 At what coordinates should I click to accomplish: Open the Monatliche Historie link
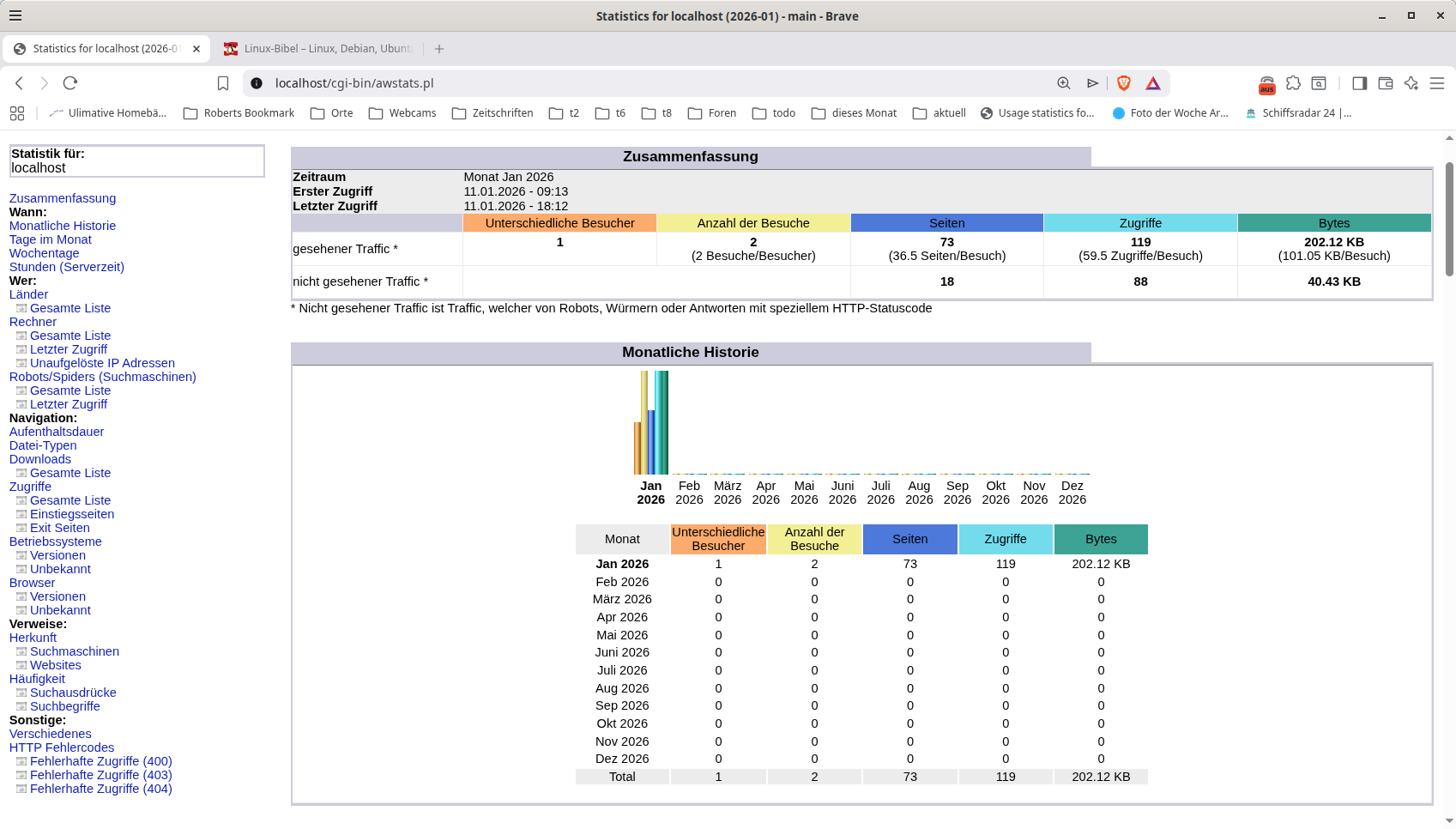(x=63, y=226)
